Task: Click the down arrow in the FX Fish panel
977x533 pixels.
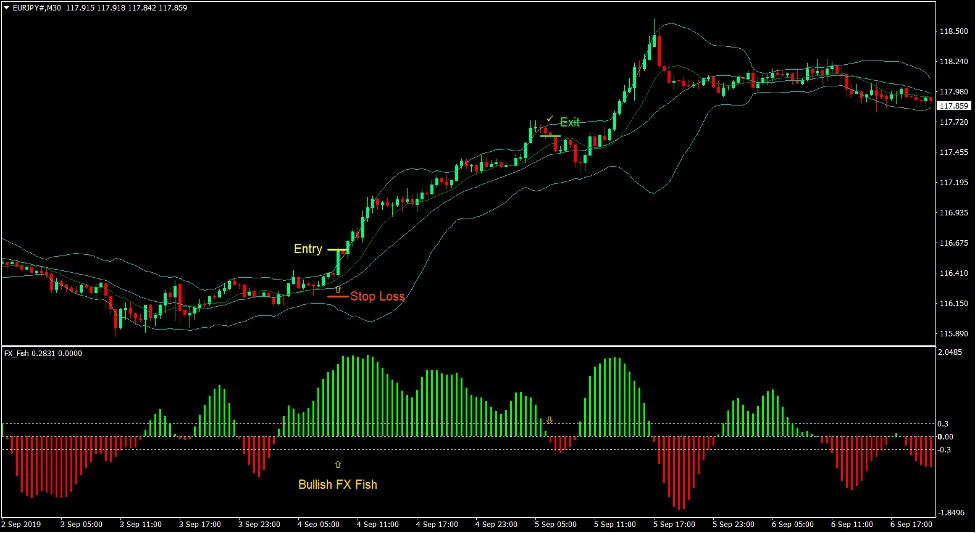Action: 549,420
